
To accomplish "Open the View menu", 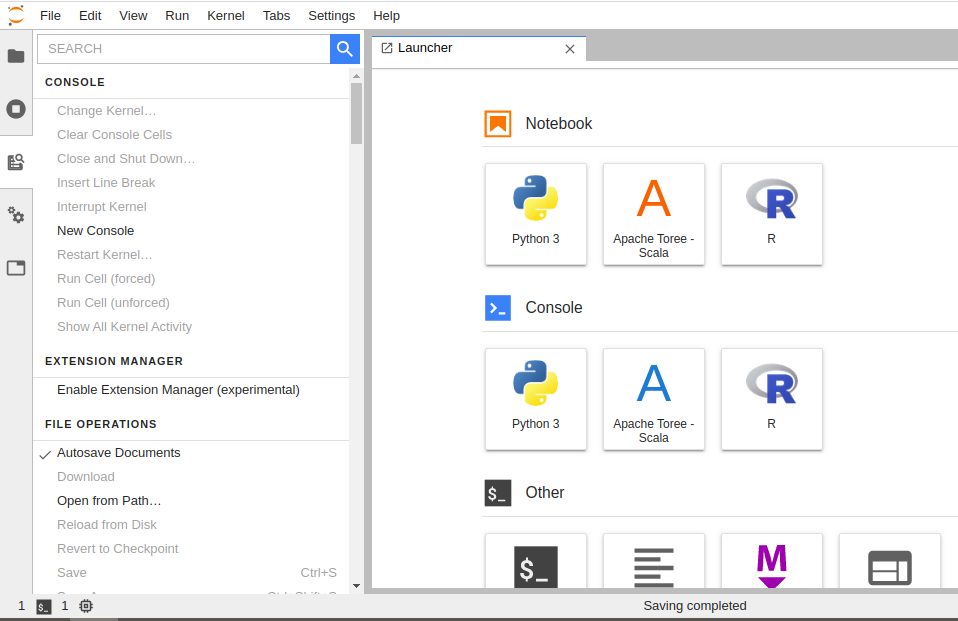I will coord(133,15).
